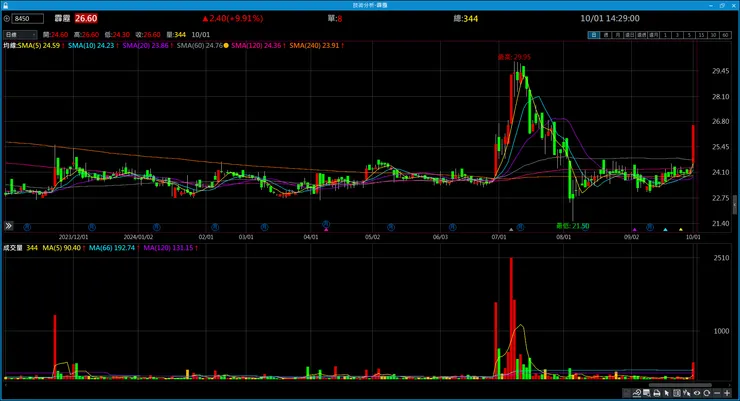Screen dimensions: 740x401
Task: Click the horizontal chart scrollbar thumb
Action: 680,385
